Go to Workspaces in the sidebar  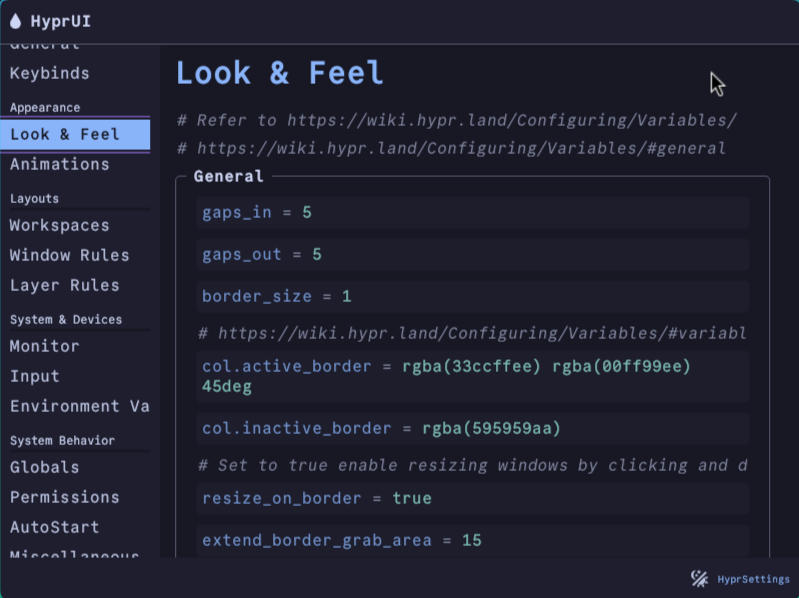59,225
